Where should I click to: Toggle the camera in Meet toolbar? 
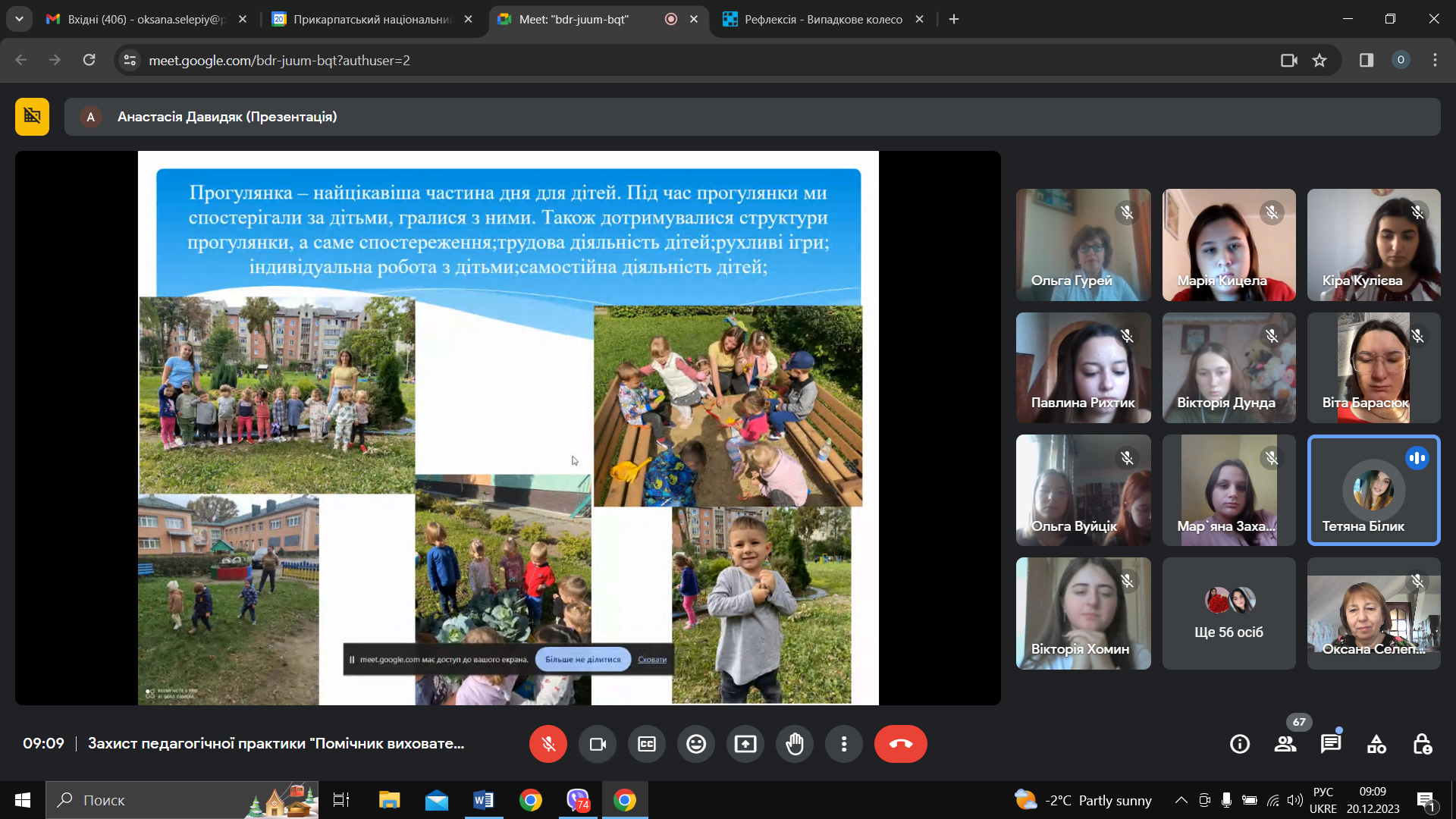(x=598, y=744)
